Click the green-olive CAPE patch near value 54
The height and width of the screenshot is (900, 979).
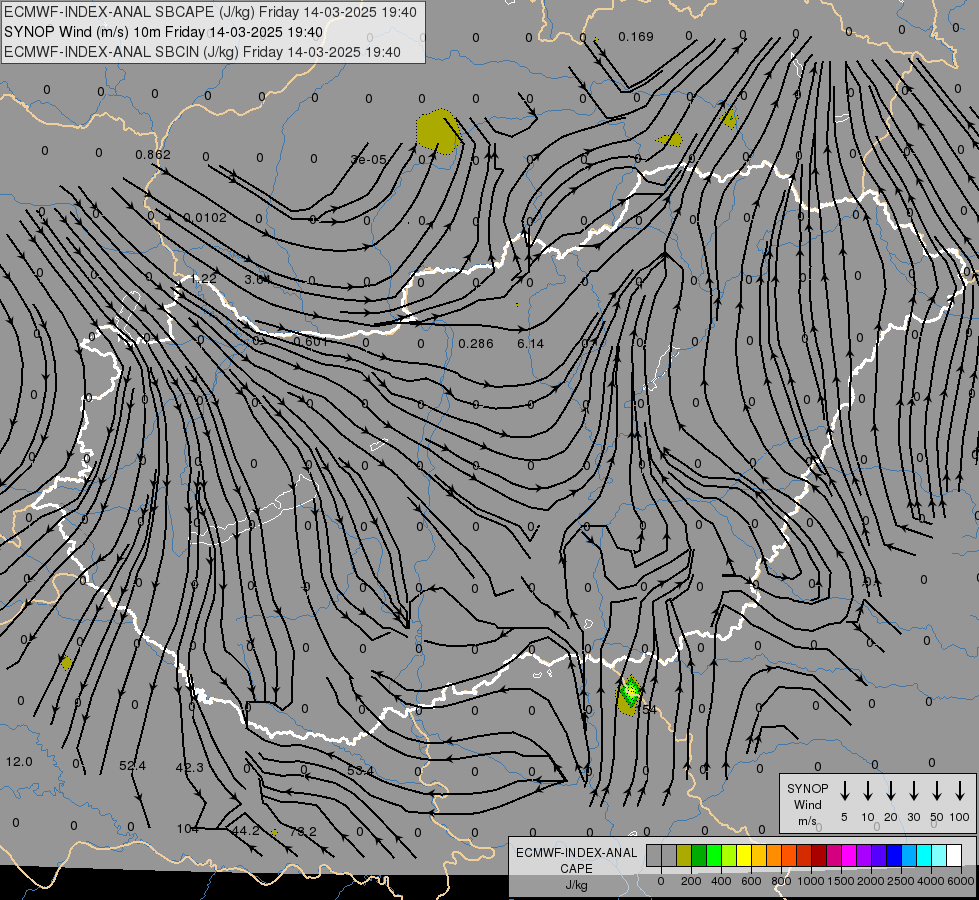(629, 695)
